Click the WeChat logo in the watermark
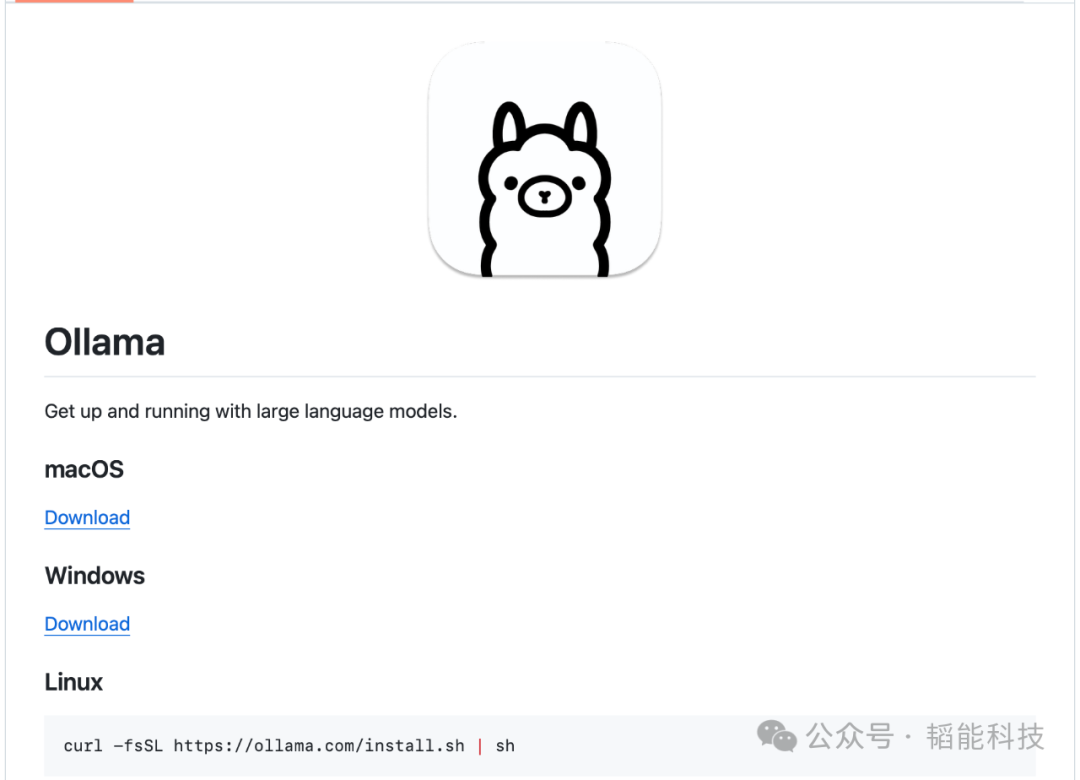 (x=776, y=737)
